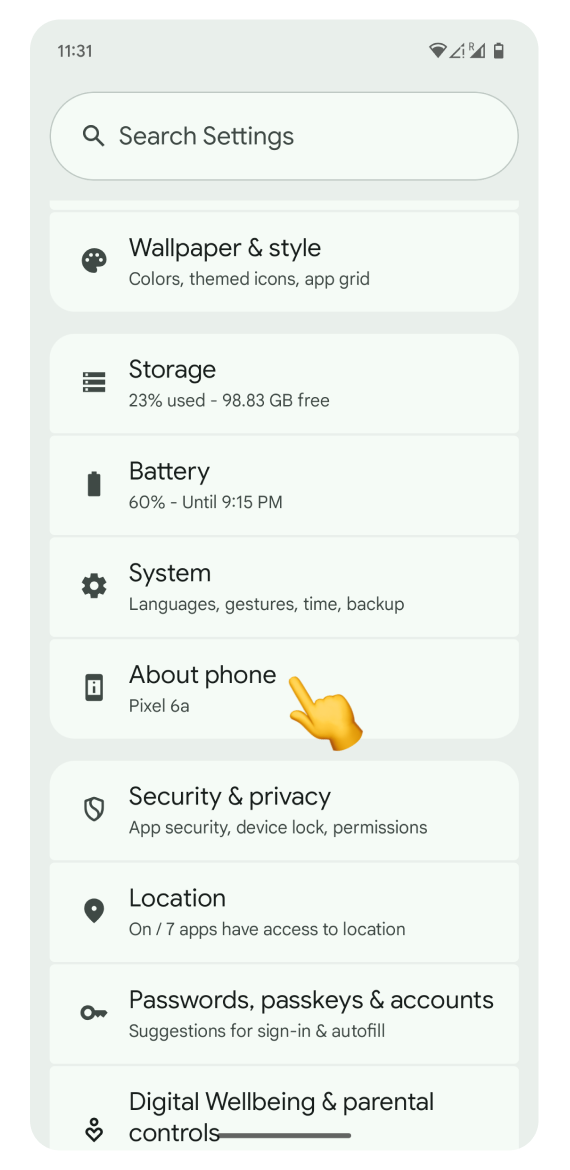Tap the Digital Wellbeing heart icon
This screenshot has width=570, height=1170.
tap(94, 1130)
